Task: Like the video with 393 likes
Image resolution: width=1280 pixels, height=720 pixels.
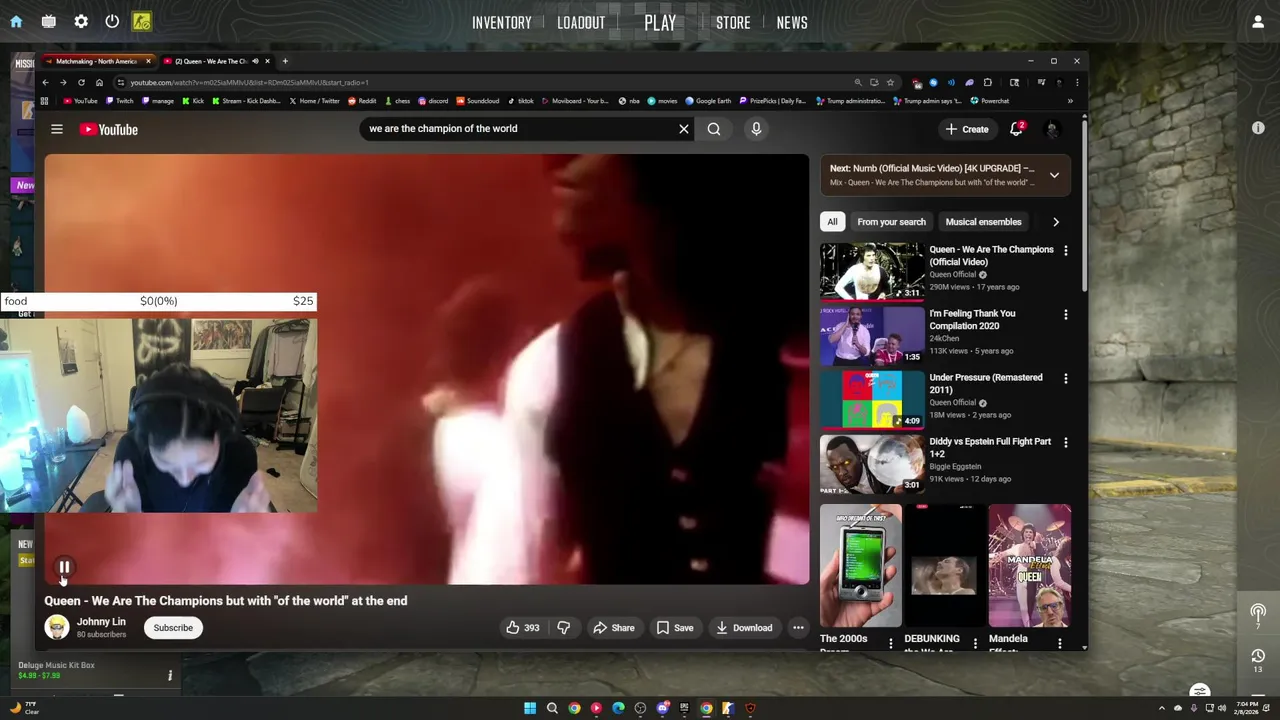Action: (522, 628)
